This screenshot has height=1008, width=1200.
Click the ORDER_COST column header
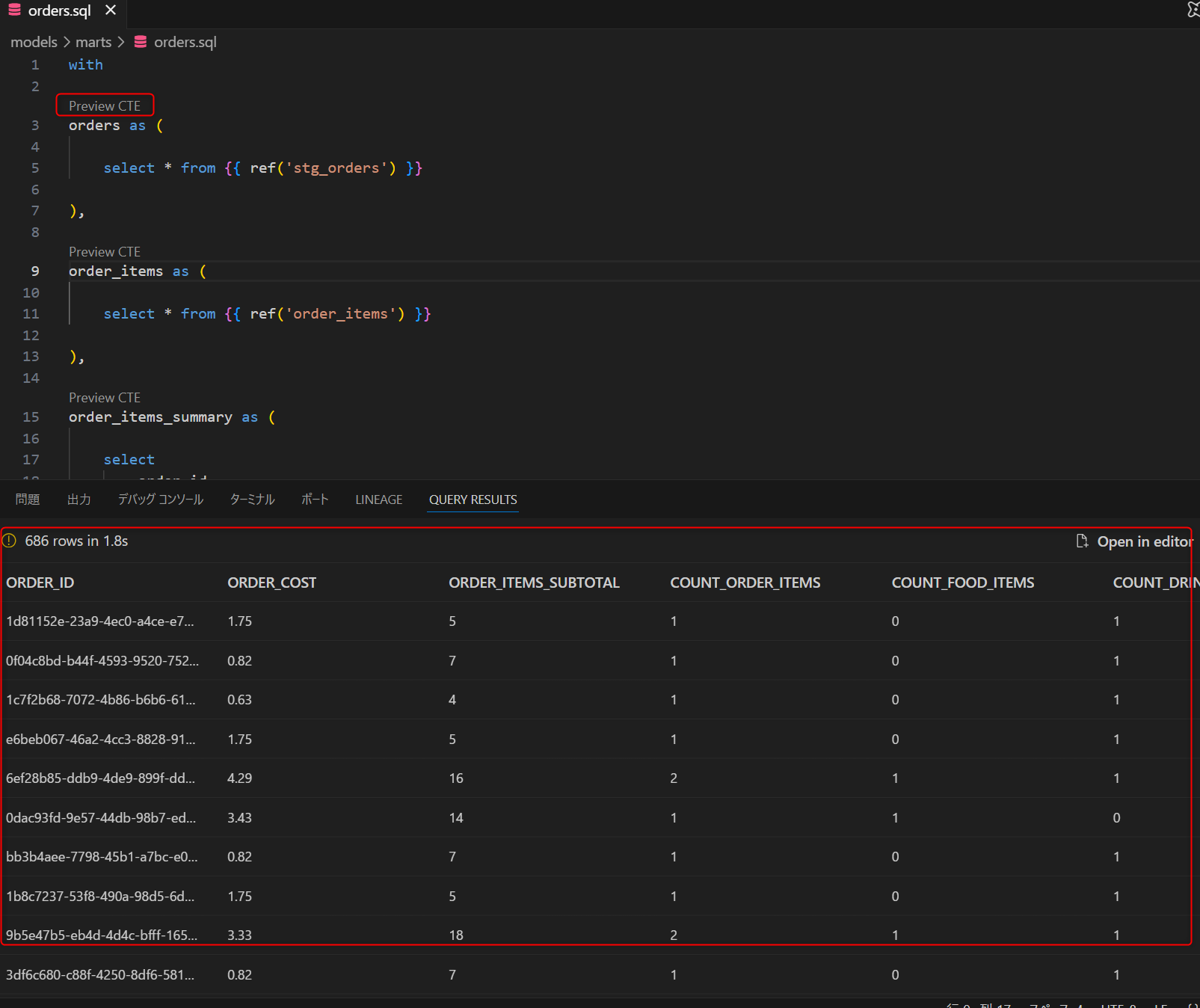[x=272, y=583]
